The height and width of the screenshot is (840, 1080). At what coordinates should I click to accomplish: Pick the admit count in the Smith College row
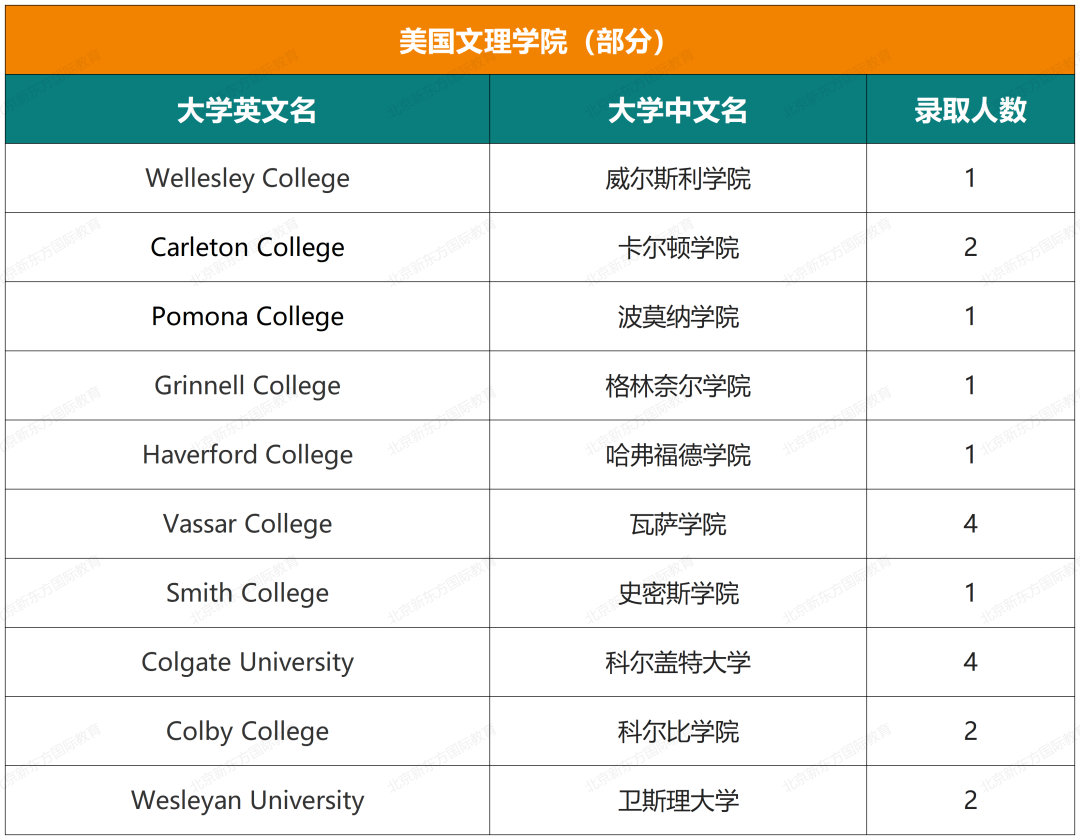tap(970, 593)
